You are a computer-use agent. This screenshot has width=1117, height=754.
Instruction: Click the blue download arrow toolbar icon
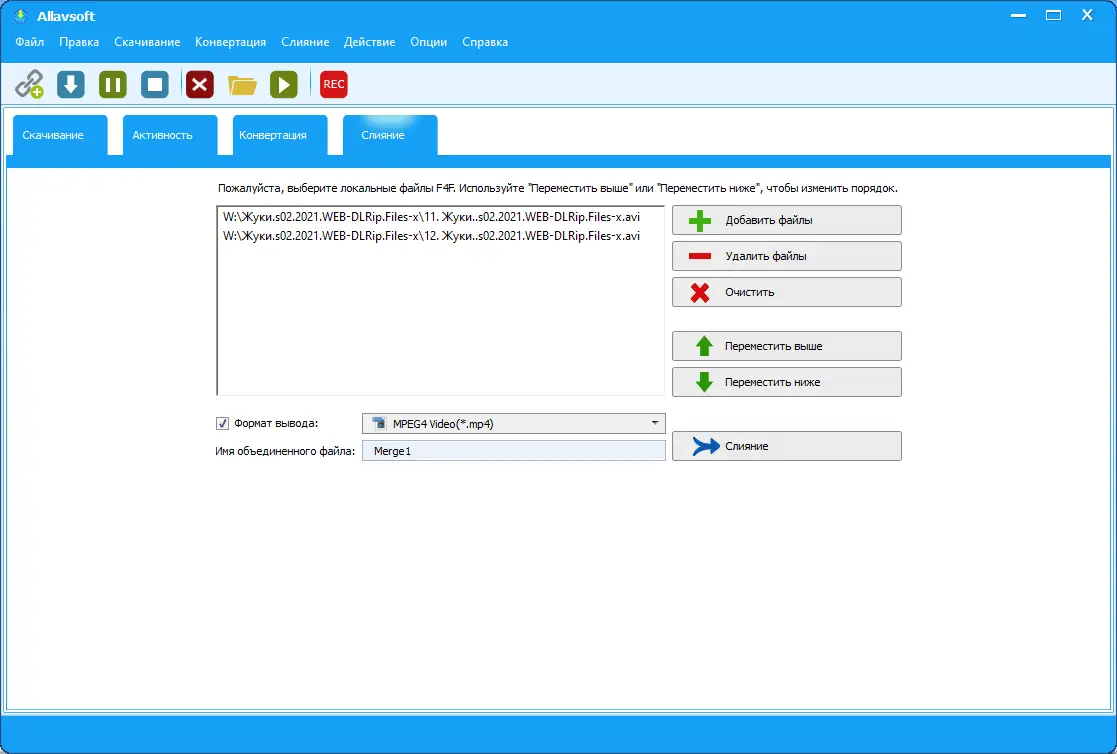click(71, 84)
